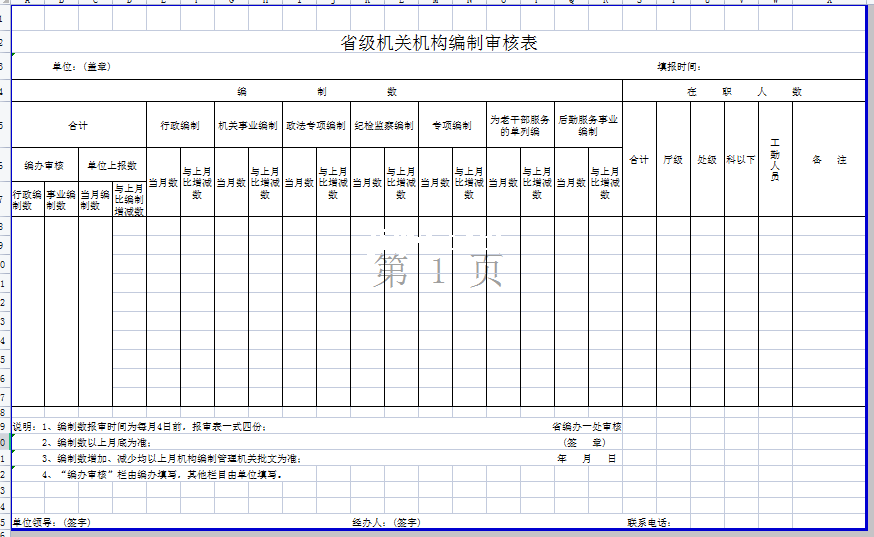Select the 单位:(盖章) cell
Viewport: 874px width, 537px height.
coord(81,67)
